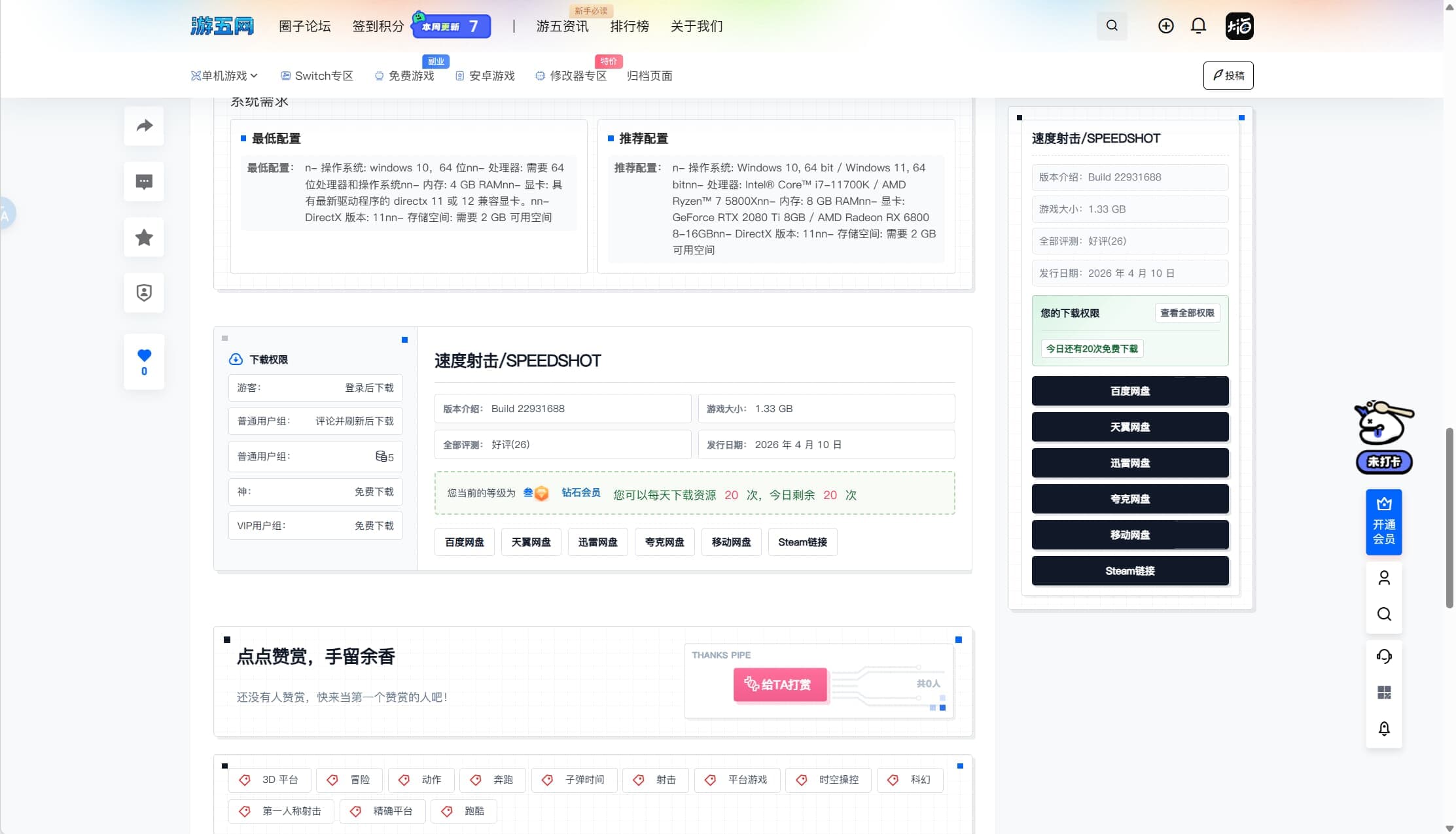The height and width of the screenshot is (834, 1456).
Task: Click the 开通会员 crown button
Action: point(1384,522)
